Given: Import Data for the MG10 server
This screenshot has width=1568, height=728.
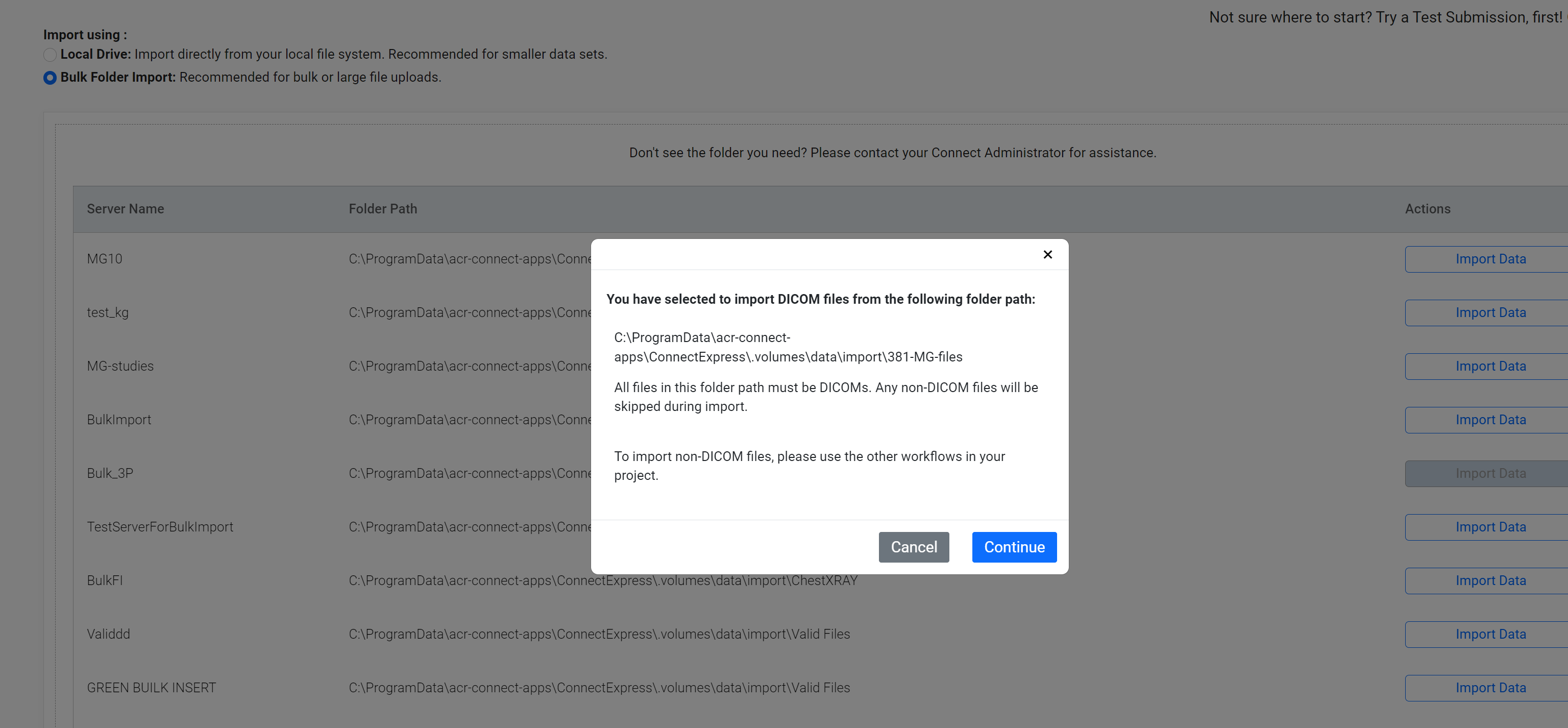Looking at the screenshot, I should [1489, 259].
